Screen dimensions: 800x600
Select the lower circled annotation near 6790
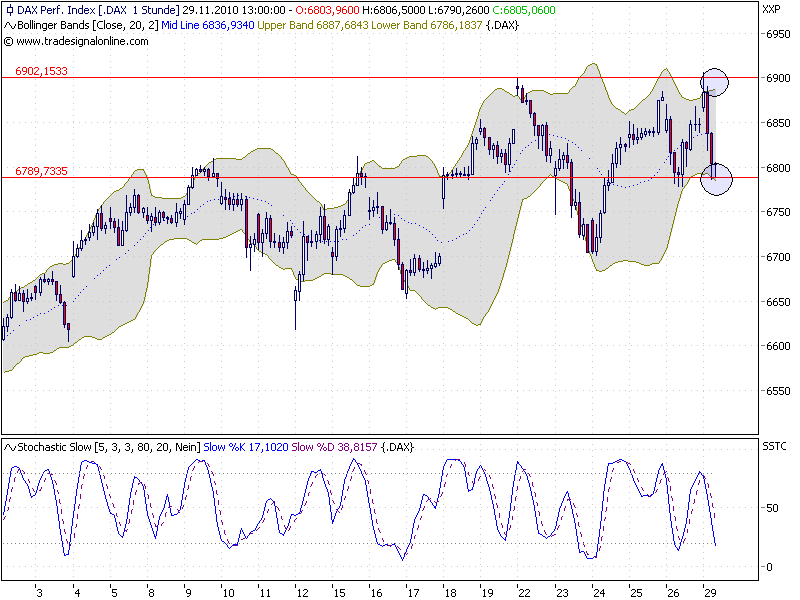pos(718,181)
